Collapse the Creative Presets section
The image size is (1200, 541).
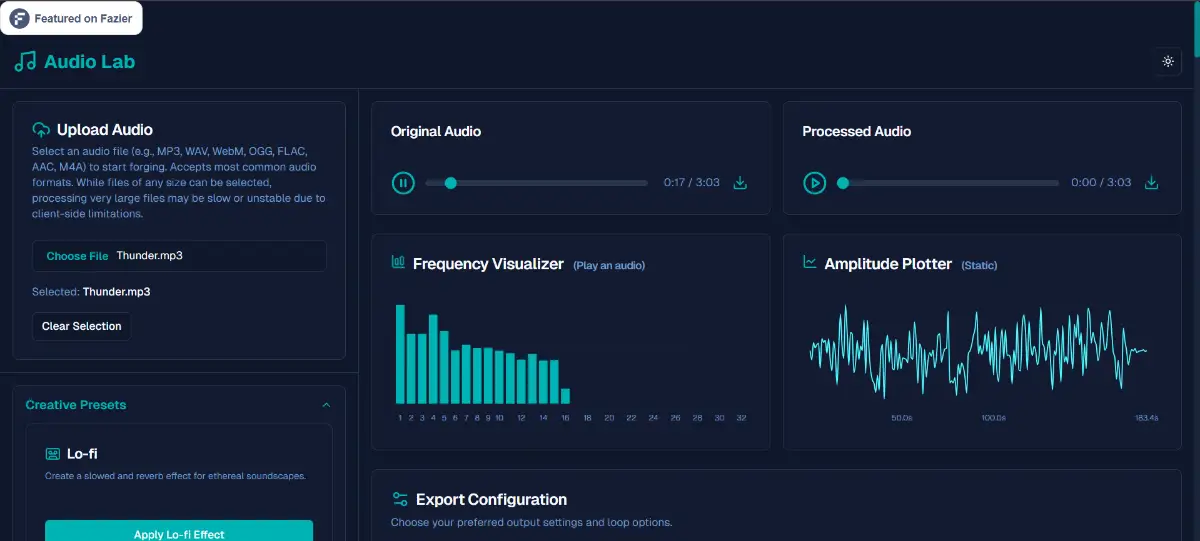[326, 405]
